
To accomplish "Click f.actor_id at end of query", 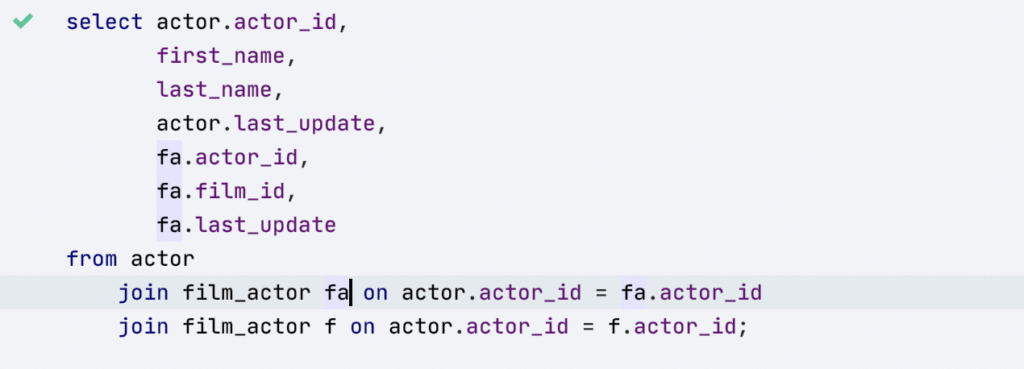I will pos(673,327).
